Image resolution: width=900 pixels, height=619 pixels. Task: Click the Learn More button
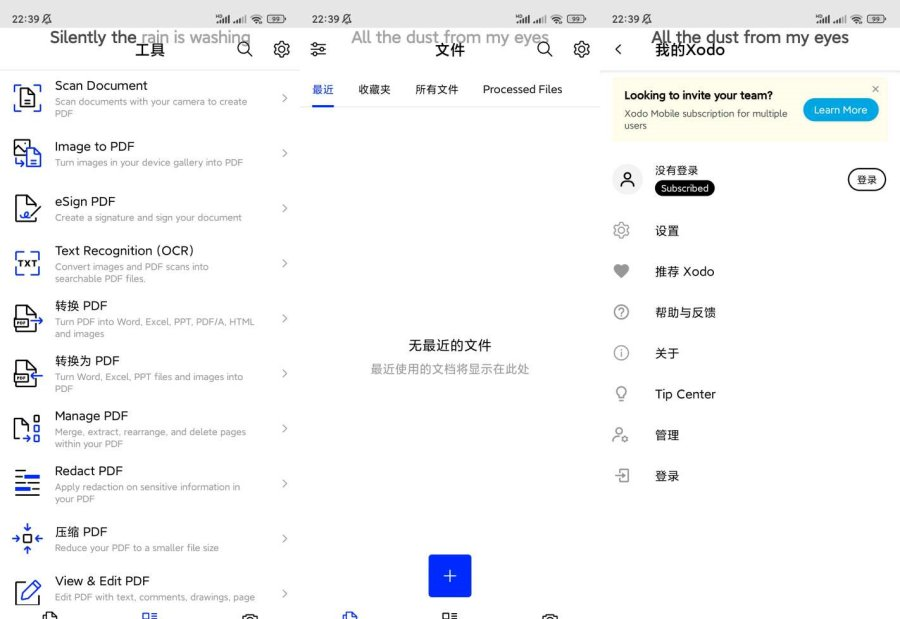point(840,110)
